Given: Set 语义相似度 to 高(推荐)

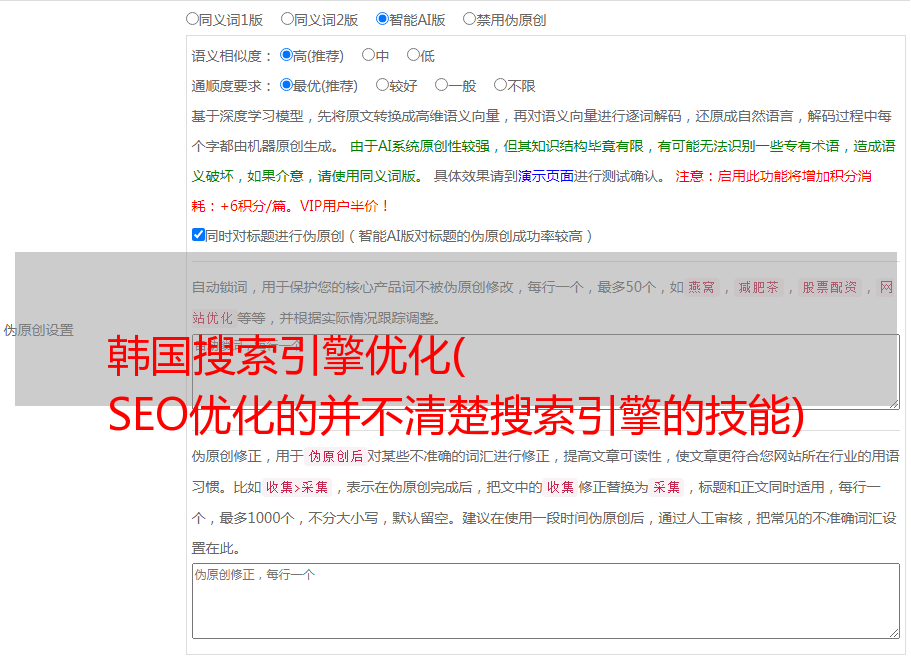Looking at the screenshot, I should tap(286, 55).
